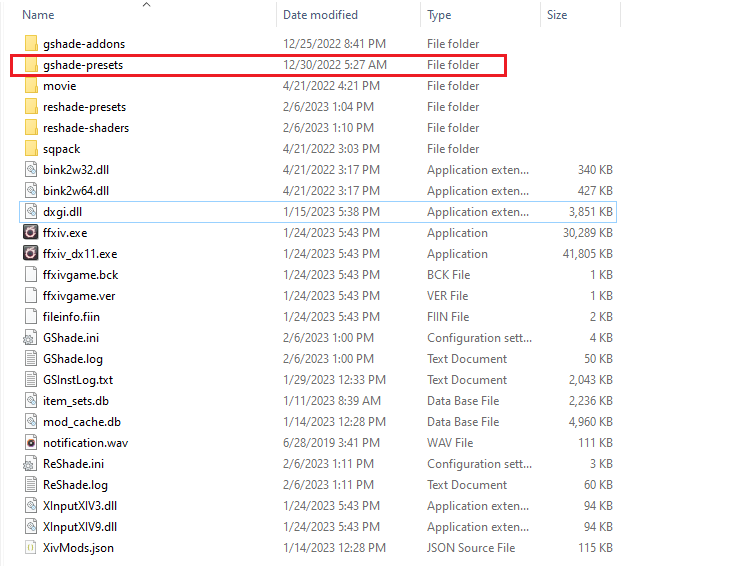
Task: Click the 30,289 KB size value
Action: pos(588,233)
